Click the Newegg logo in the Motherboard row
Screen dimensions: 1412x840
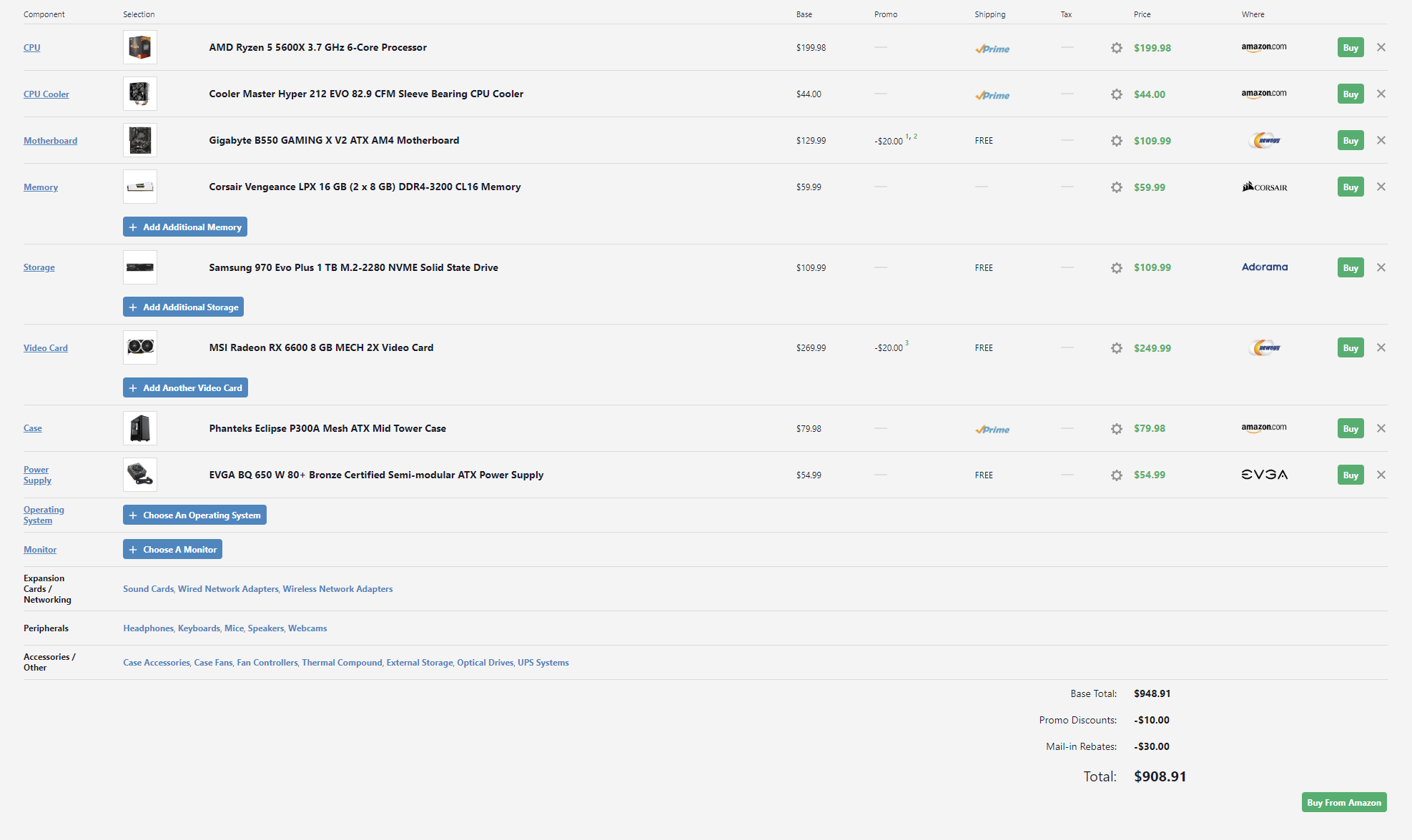click(1264, 140)
